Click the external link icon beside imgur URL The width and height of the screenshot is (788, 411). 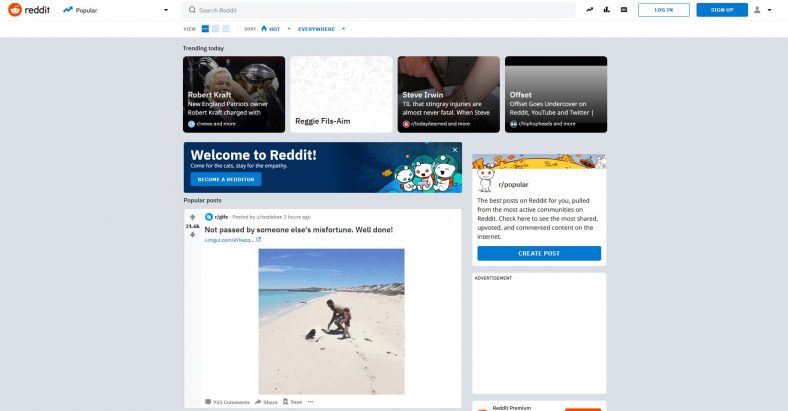pyautogui.click(x=259, y=240)
